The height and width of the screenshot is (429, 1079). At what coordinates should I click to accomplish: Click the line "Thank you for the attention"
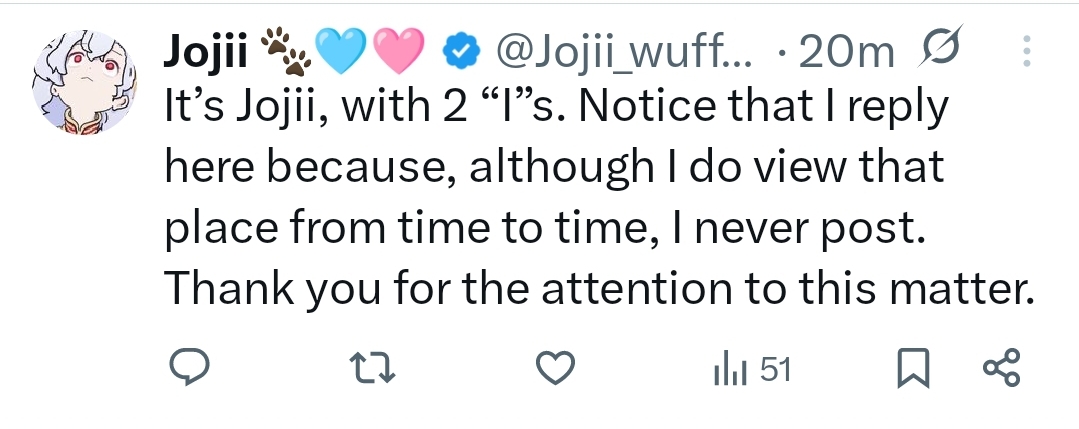click(x=597, y=288)
